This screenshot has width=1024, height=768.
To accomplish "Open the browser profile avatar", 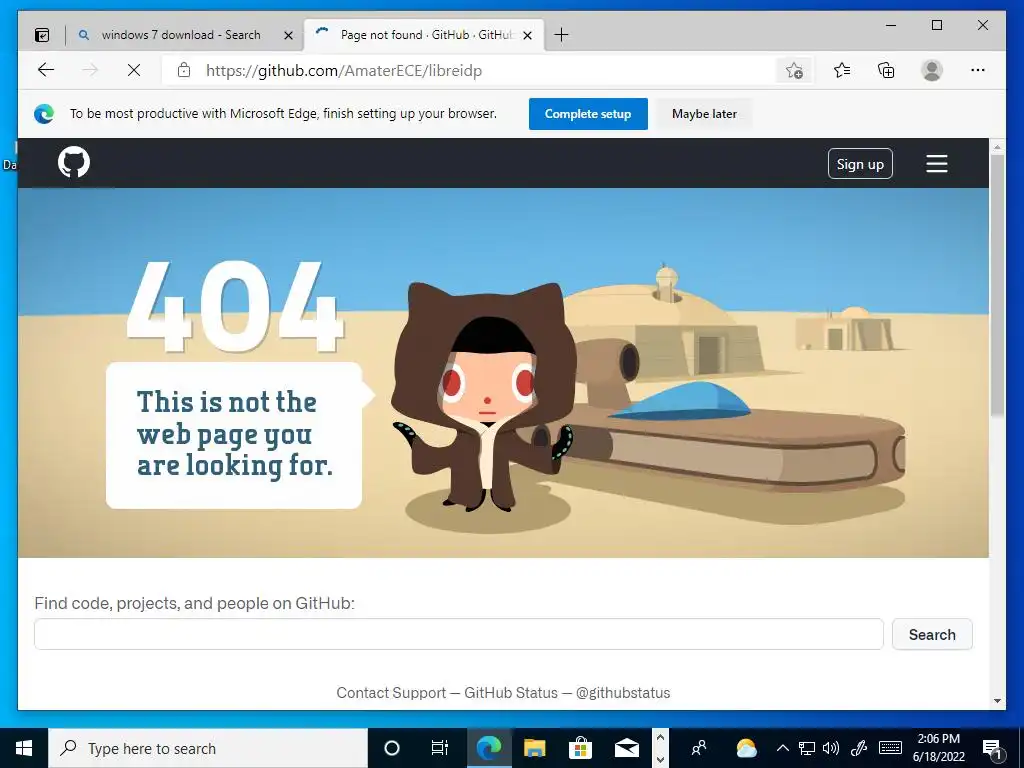I will [932, 70].
